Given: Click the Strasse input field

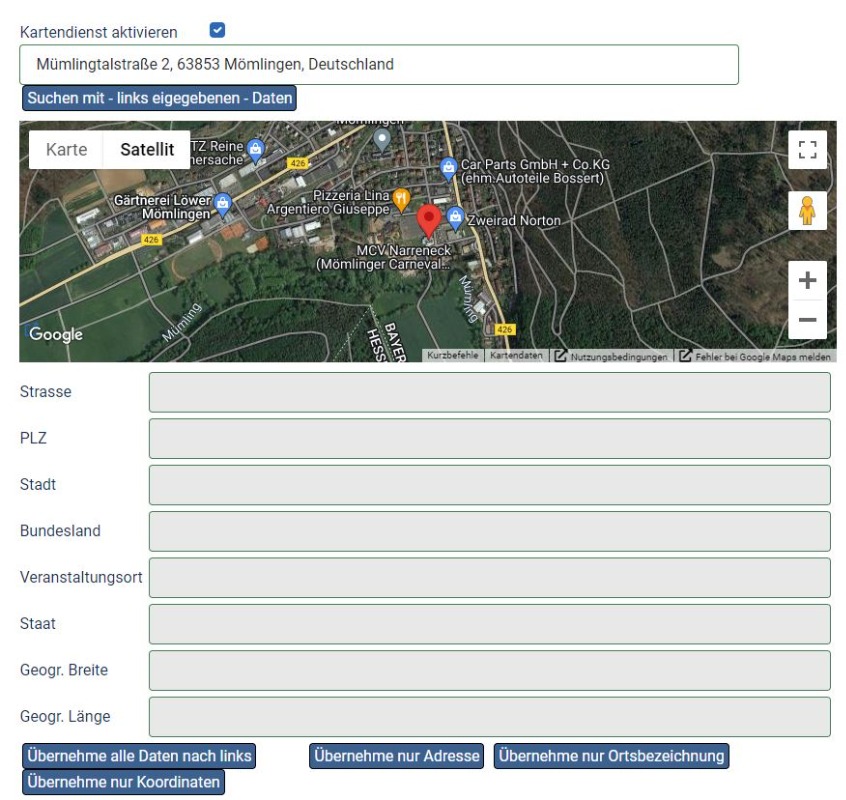Looking at the screenshot, I should tap(489, 393).
